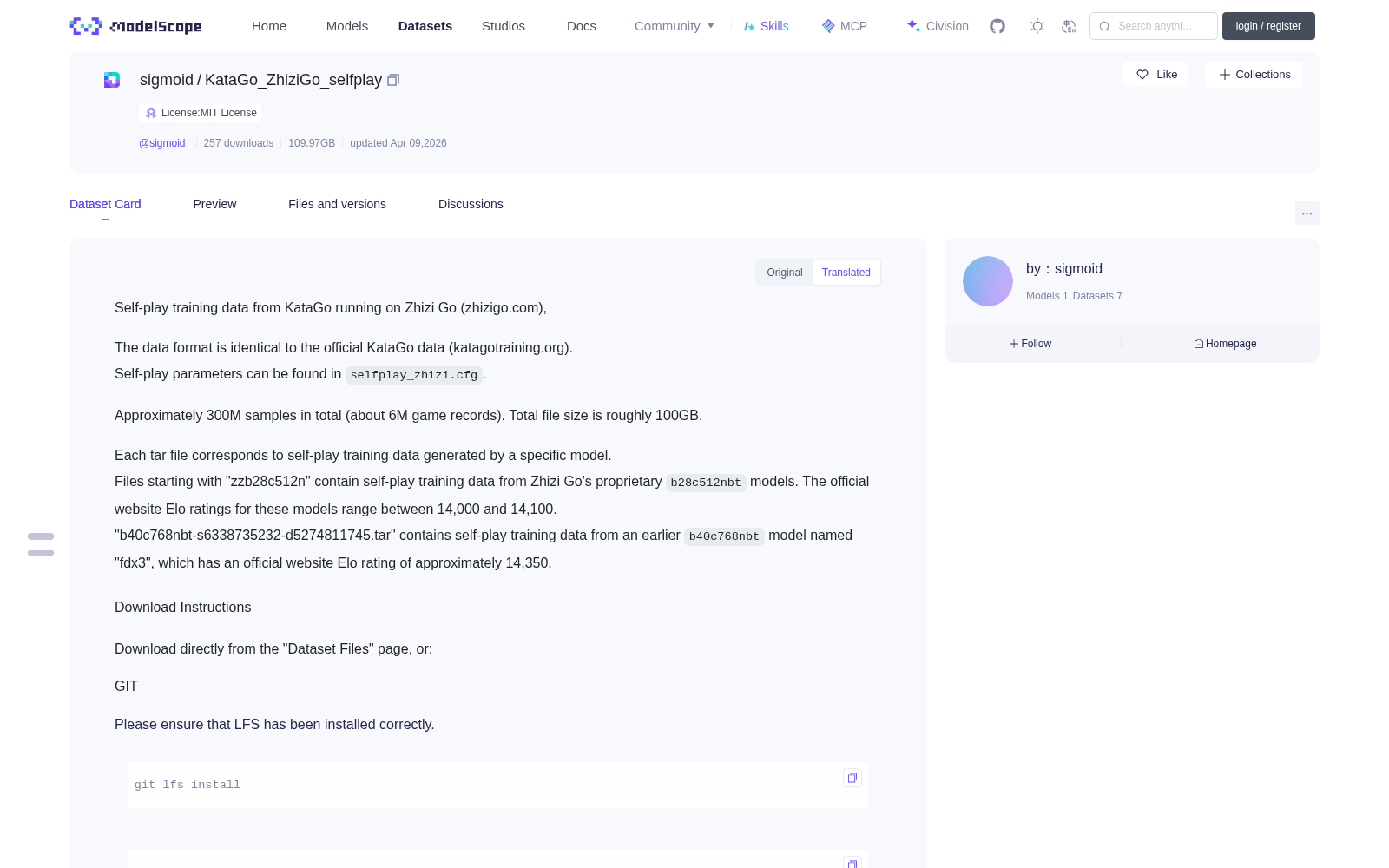The image size is (1389, 868).
Task: Open the floating table of contents handle
Action: 41,544
